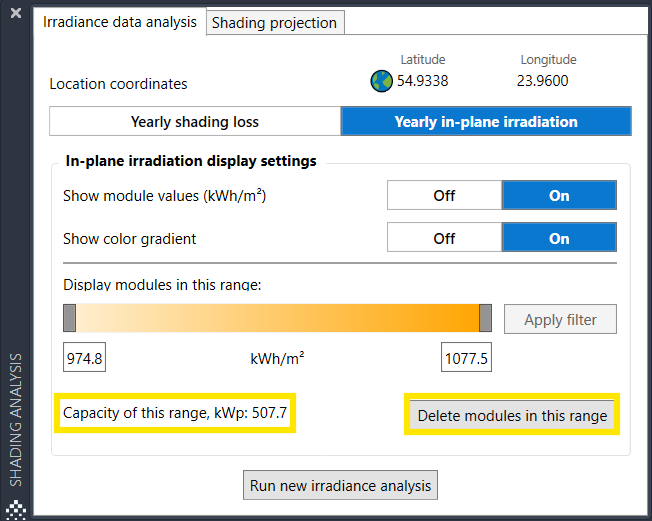The image size is (652, 521).
Task: Close the Shading Analysis palette
Action: pos(15,13)
